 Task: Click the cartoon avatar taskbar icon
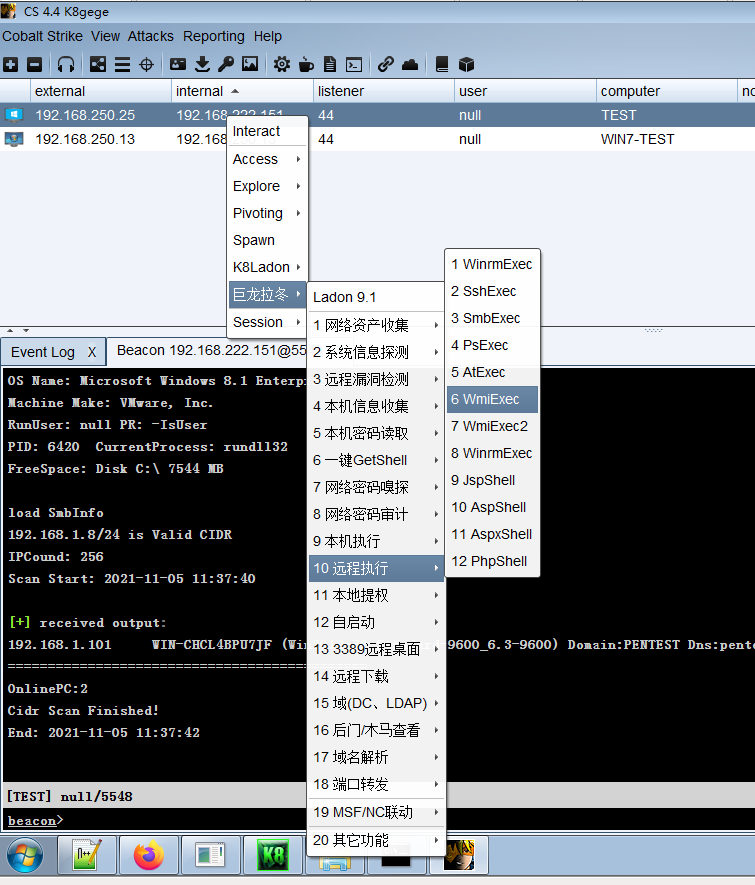click(x=459, y=855)
